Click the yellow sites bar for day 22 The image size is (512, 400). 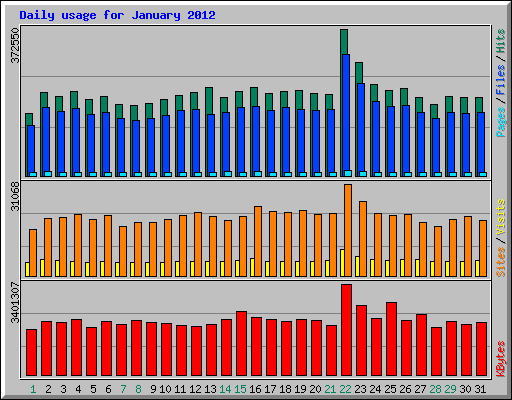342,263
